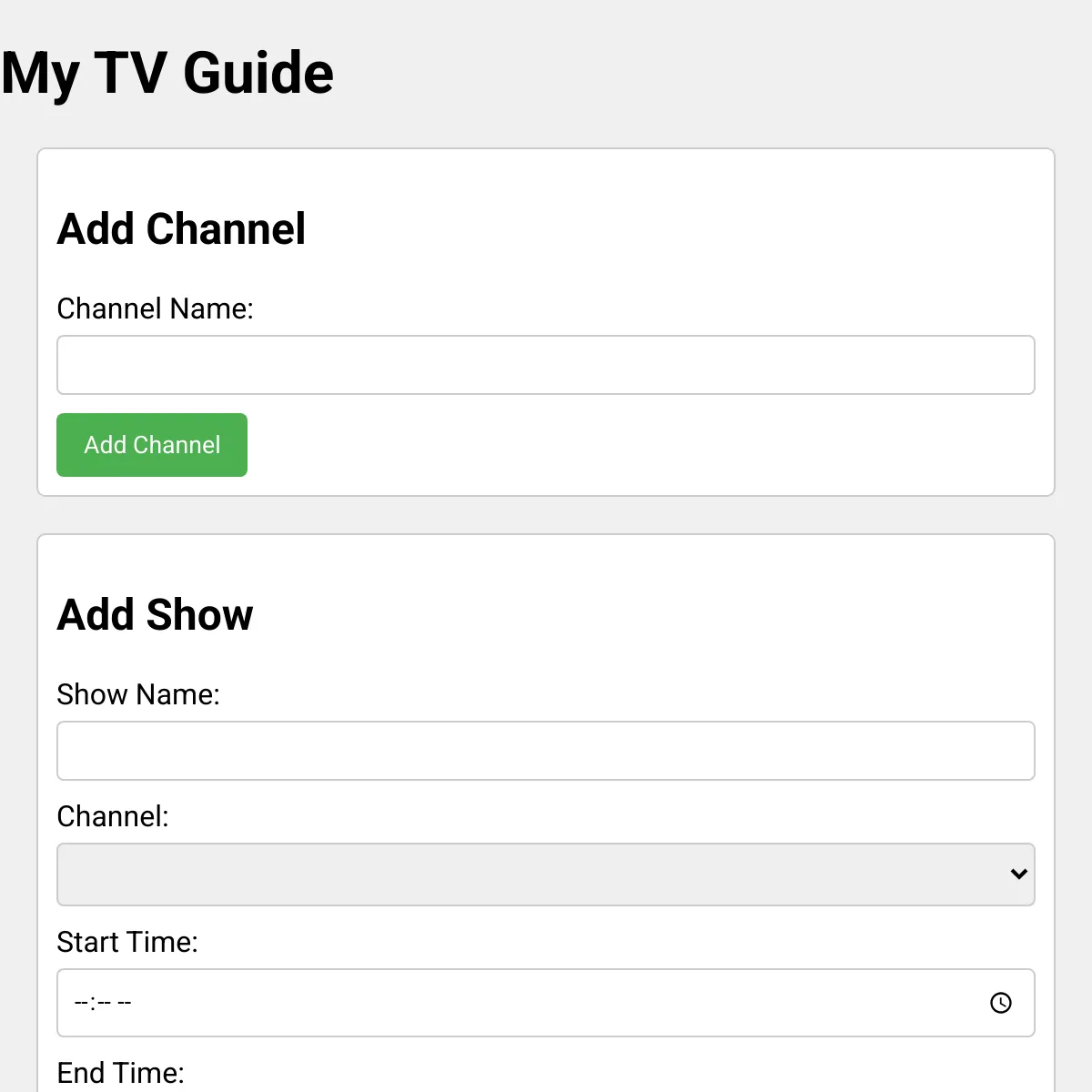This screenshot has height=1092, width=1092.
Task: Open the Channel select box
Action: (528, 875)
